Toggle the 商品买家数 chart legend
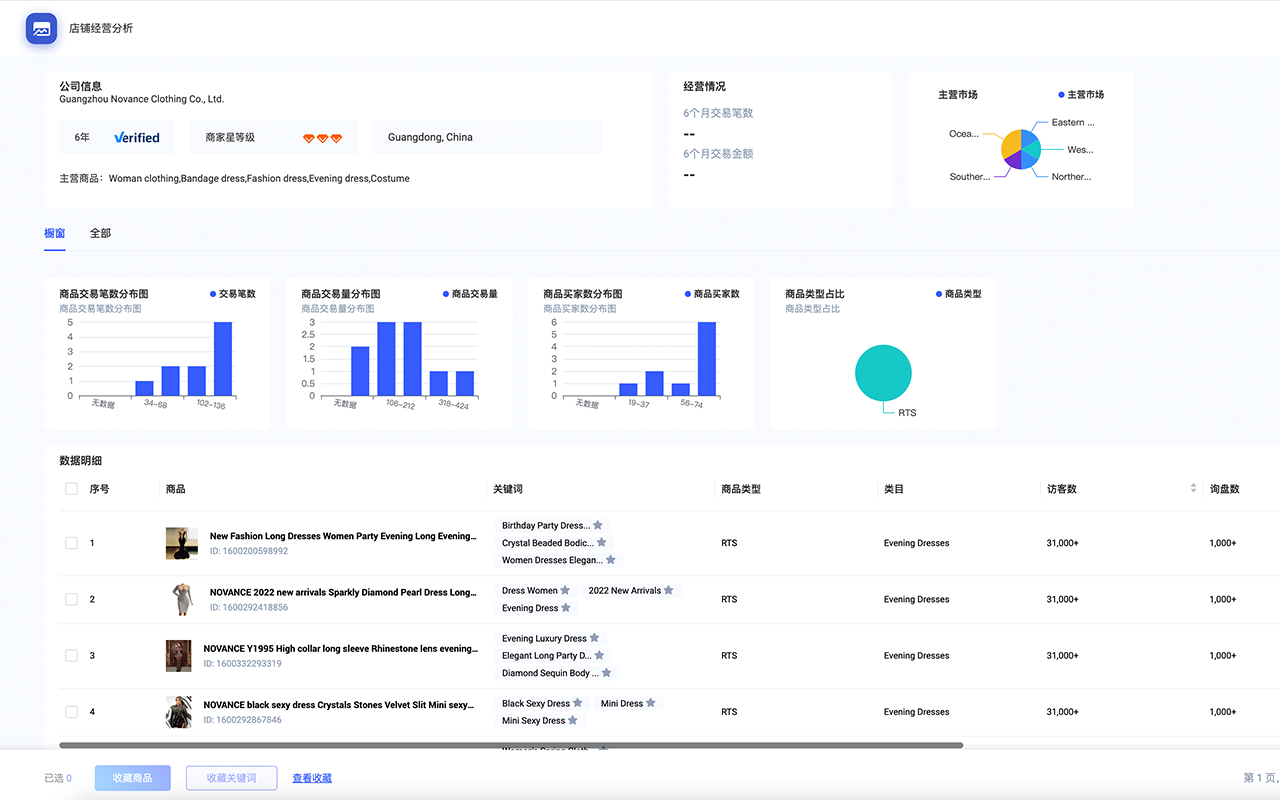The width and height of the screenshot is (1280, 800). point(712,294)
